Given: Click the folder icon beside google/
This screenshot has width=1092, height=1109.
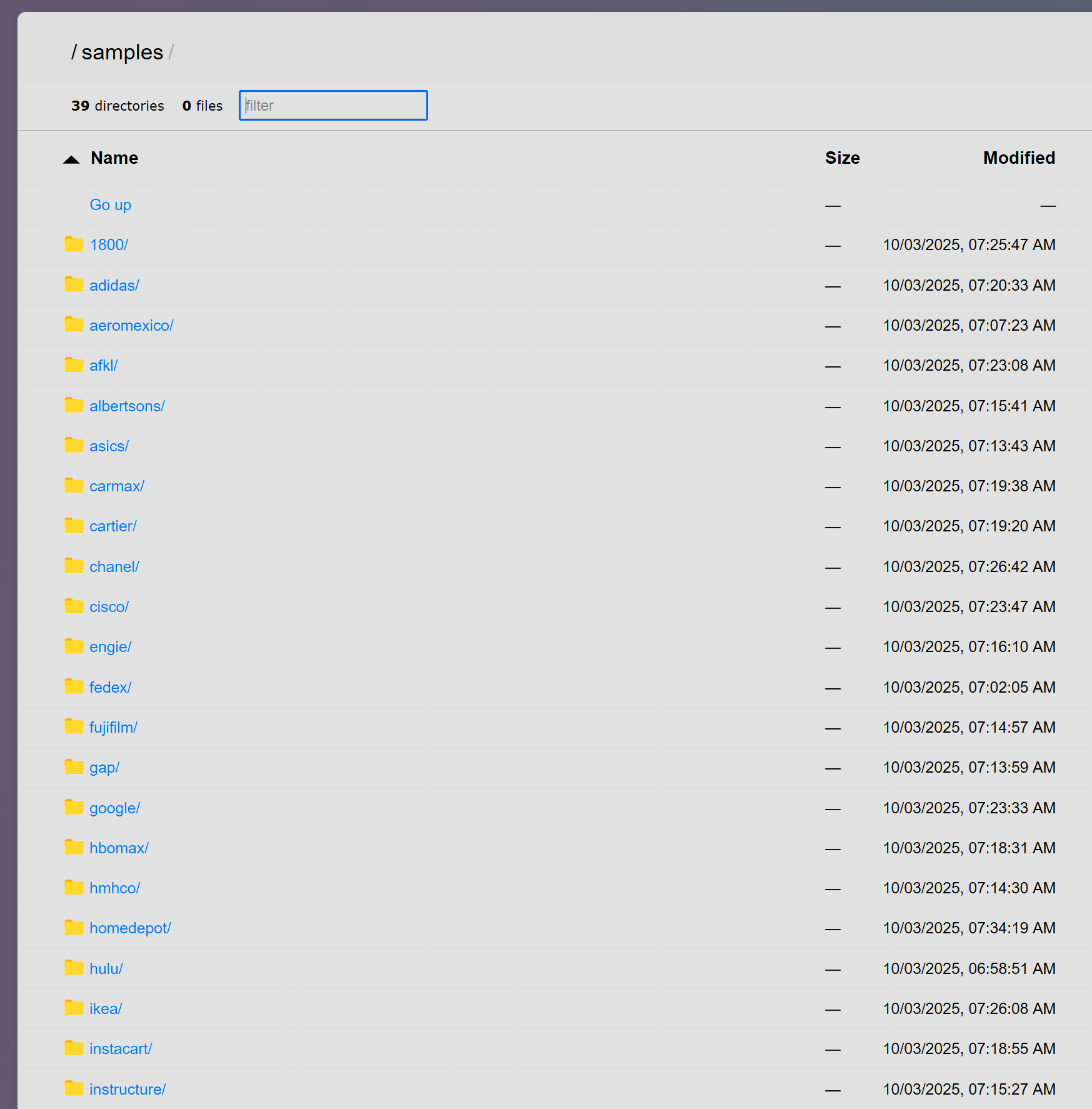Looking at the screenshot, I should (x=74, y=807).
